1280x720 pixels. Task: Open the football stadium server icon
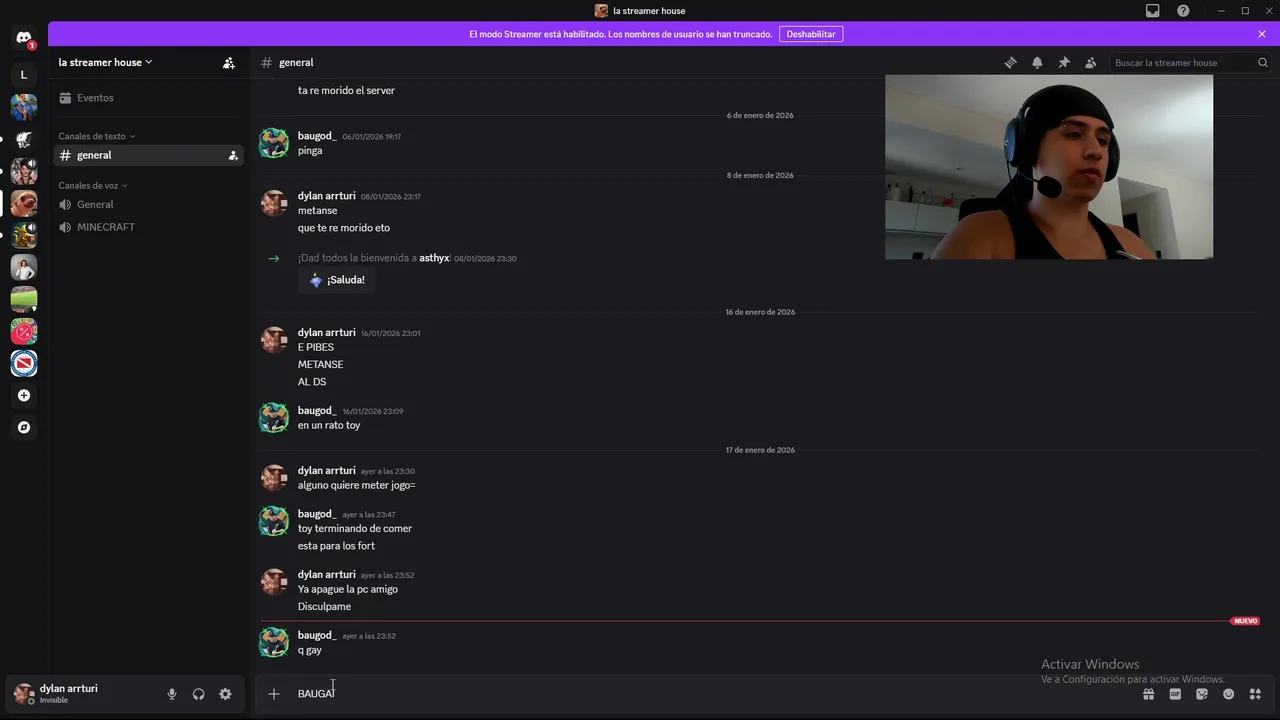pyautogui.click(x=24, y=299)
